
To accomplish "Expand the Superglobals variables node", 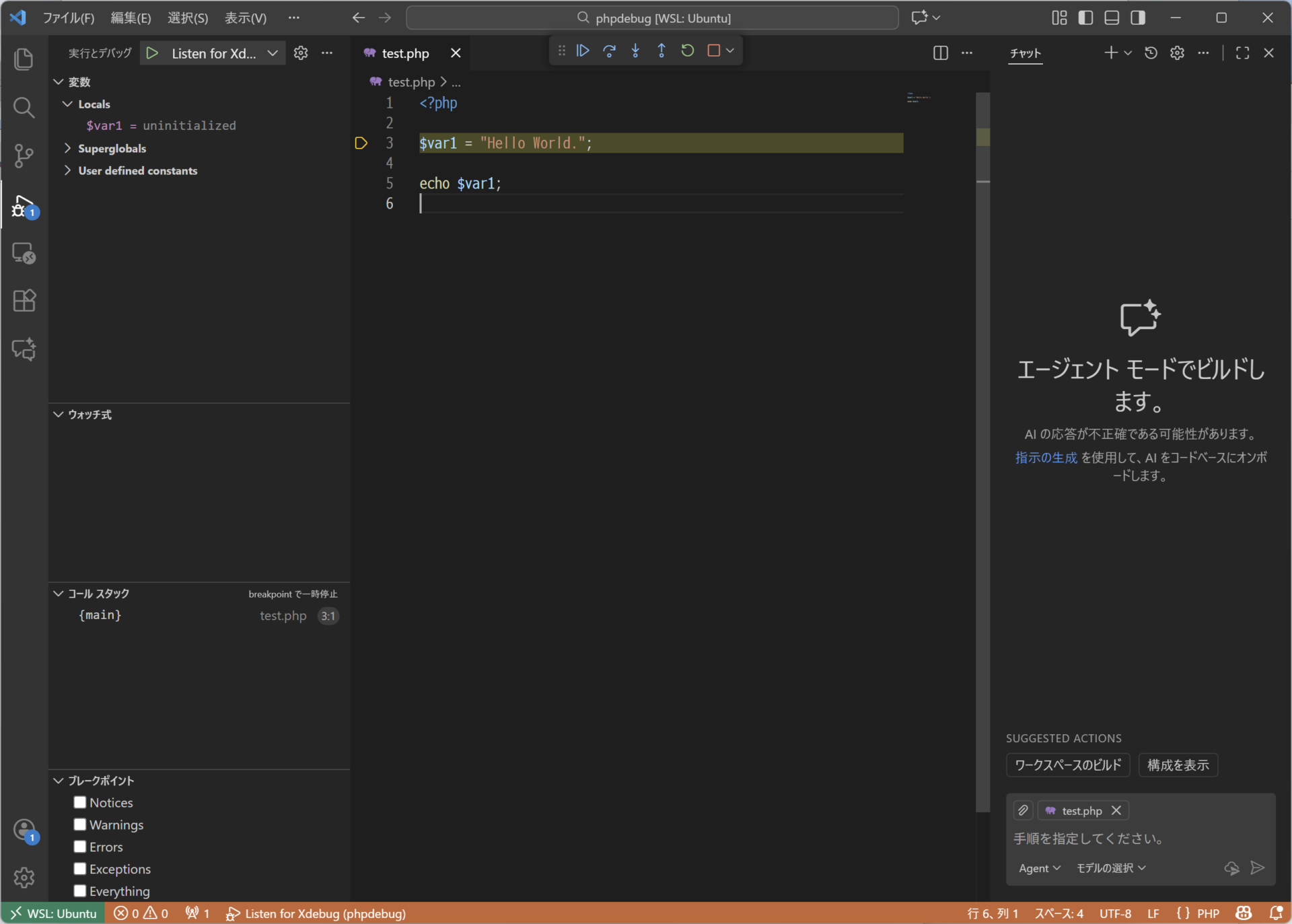I will pos(112,148).
